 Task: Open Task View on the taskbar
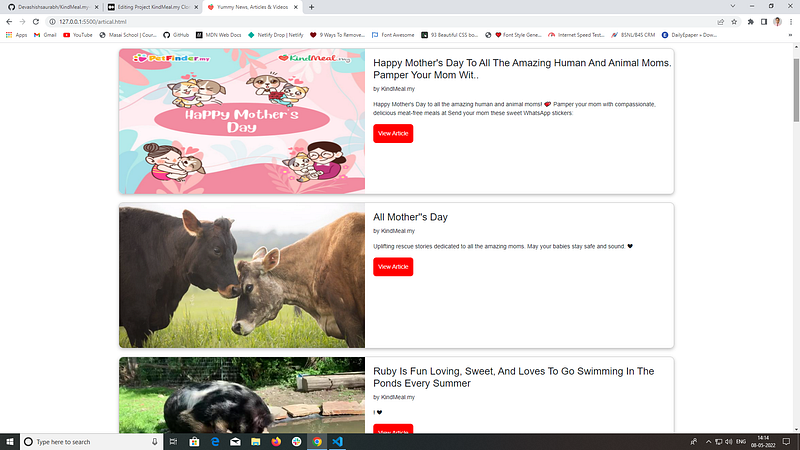tap(173, 442)
